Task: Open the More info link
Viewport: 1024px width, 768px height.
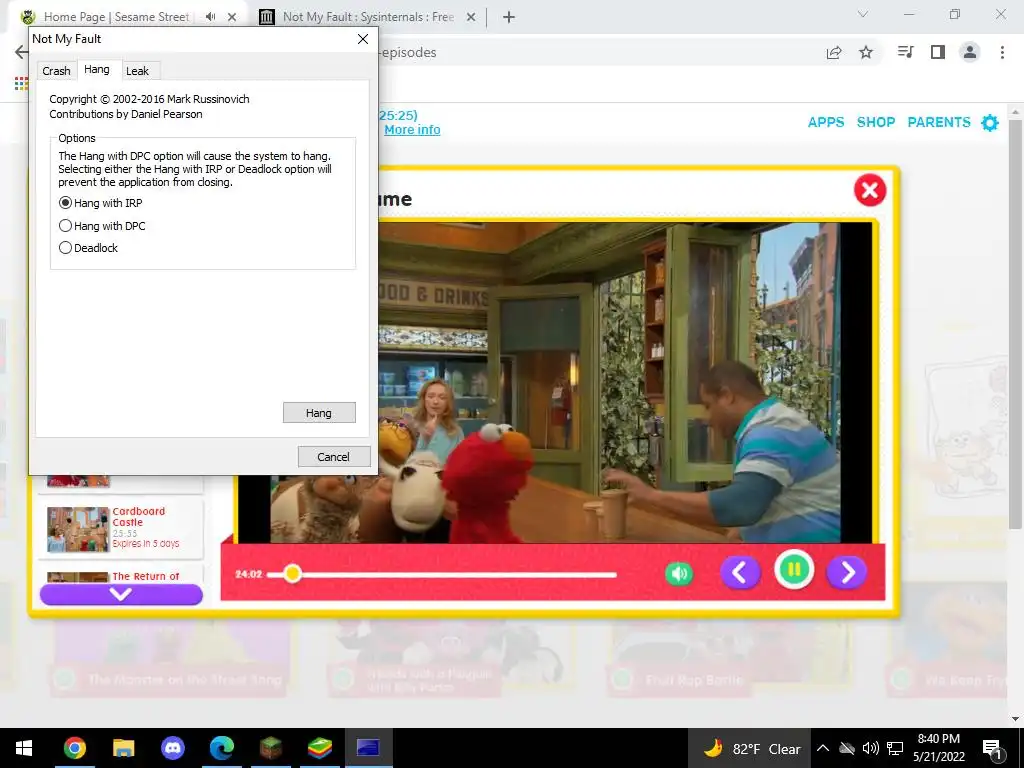Action: coord(412,129)
